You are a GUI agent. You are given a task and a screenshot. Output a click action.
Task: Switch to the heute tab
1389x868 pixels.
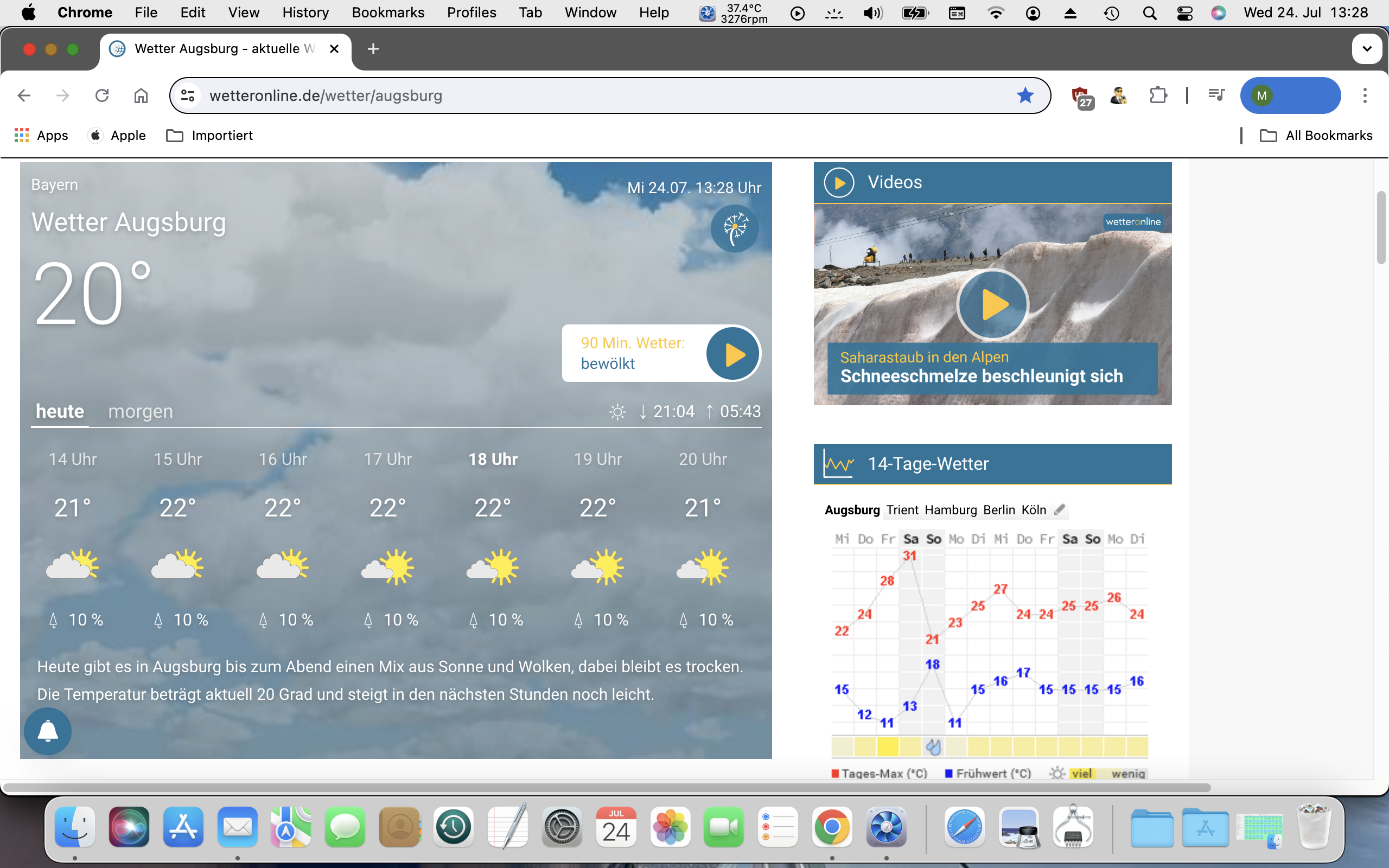(60, 412)
